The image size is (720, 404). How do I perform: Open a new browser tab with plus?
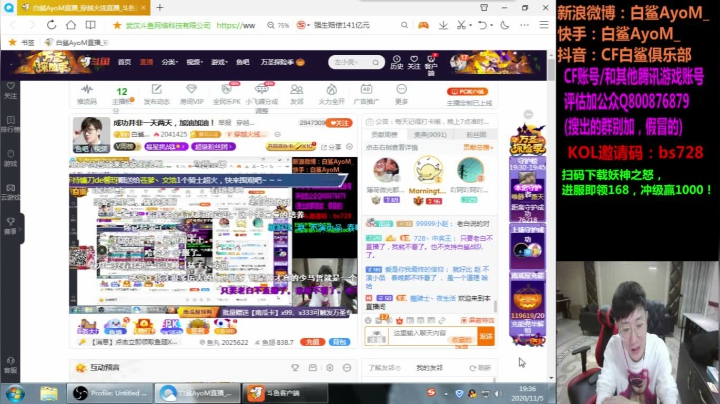click(160, 7)
